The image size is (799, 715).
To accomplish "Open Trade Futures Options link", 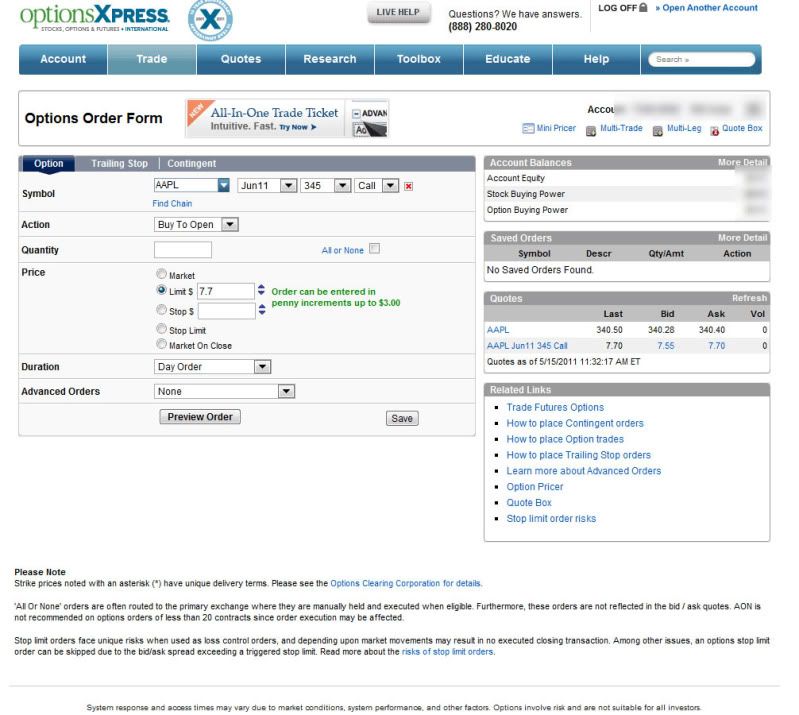I will (x=555, y=408).
